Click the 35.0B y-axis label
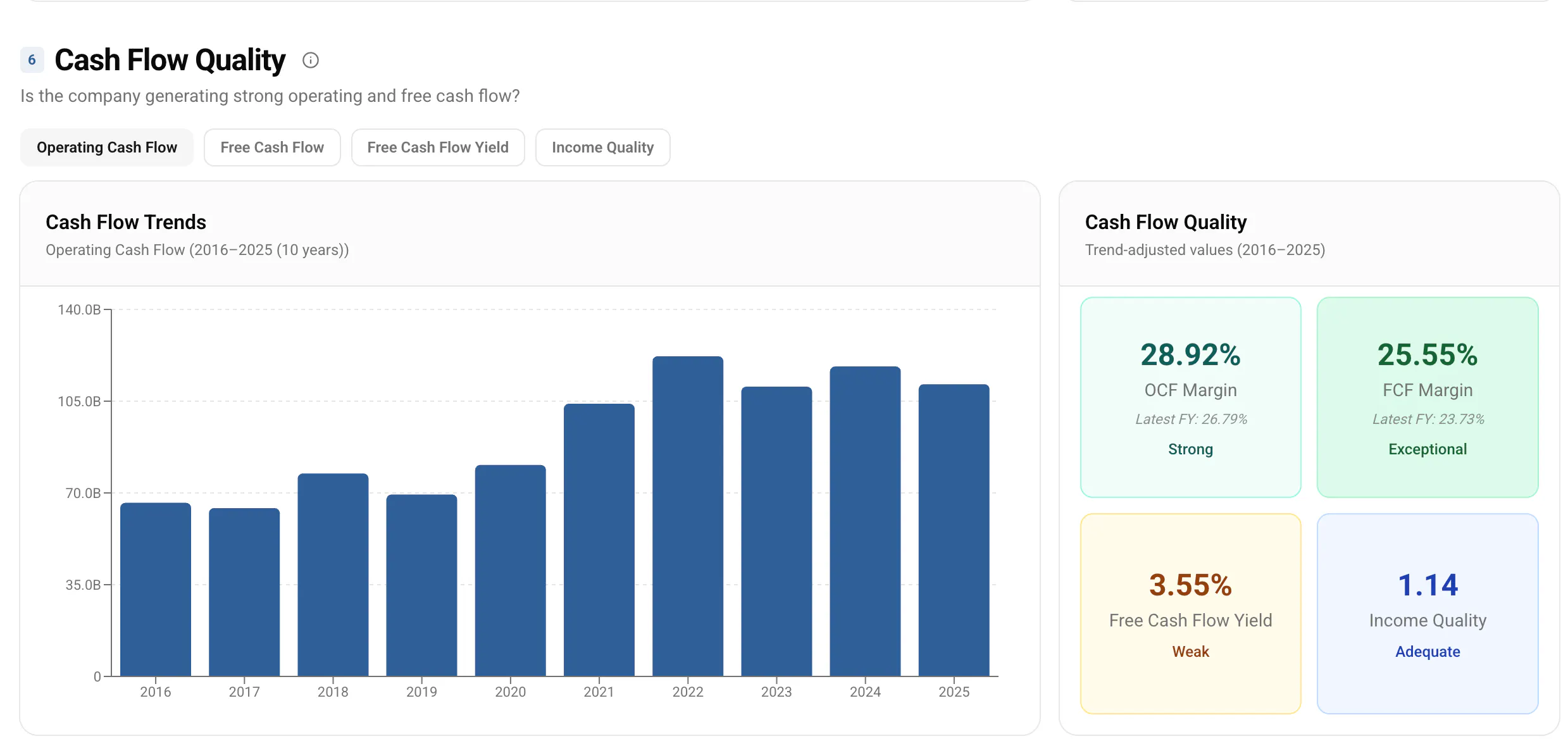Viewport: 1568px width, 753px height. coord(83,585)
